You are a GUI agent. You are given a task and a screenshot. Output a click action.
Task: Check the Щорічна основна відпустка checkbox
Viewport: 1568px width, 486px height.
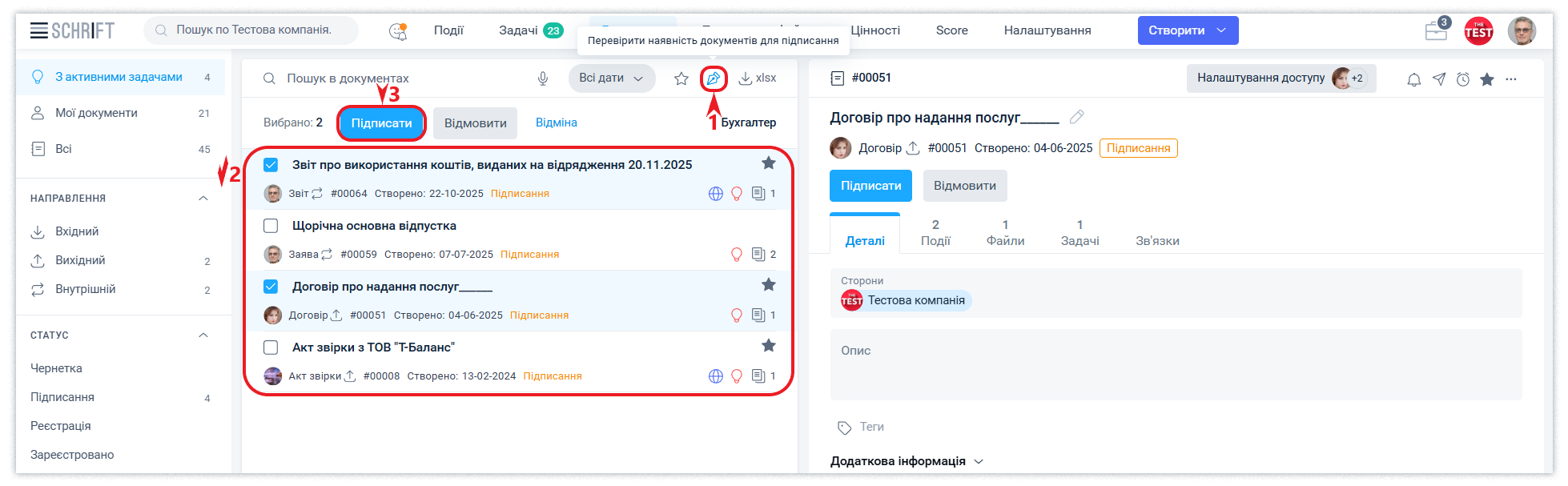click(271, 226)
